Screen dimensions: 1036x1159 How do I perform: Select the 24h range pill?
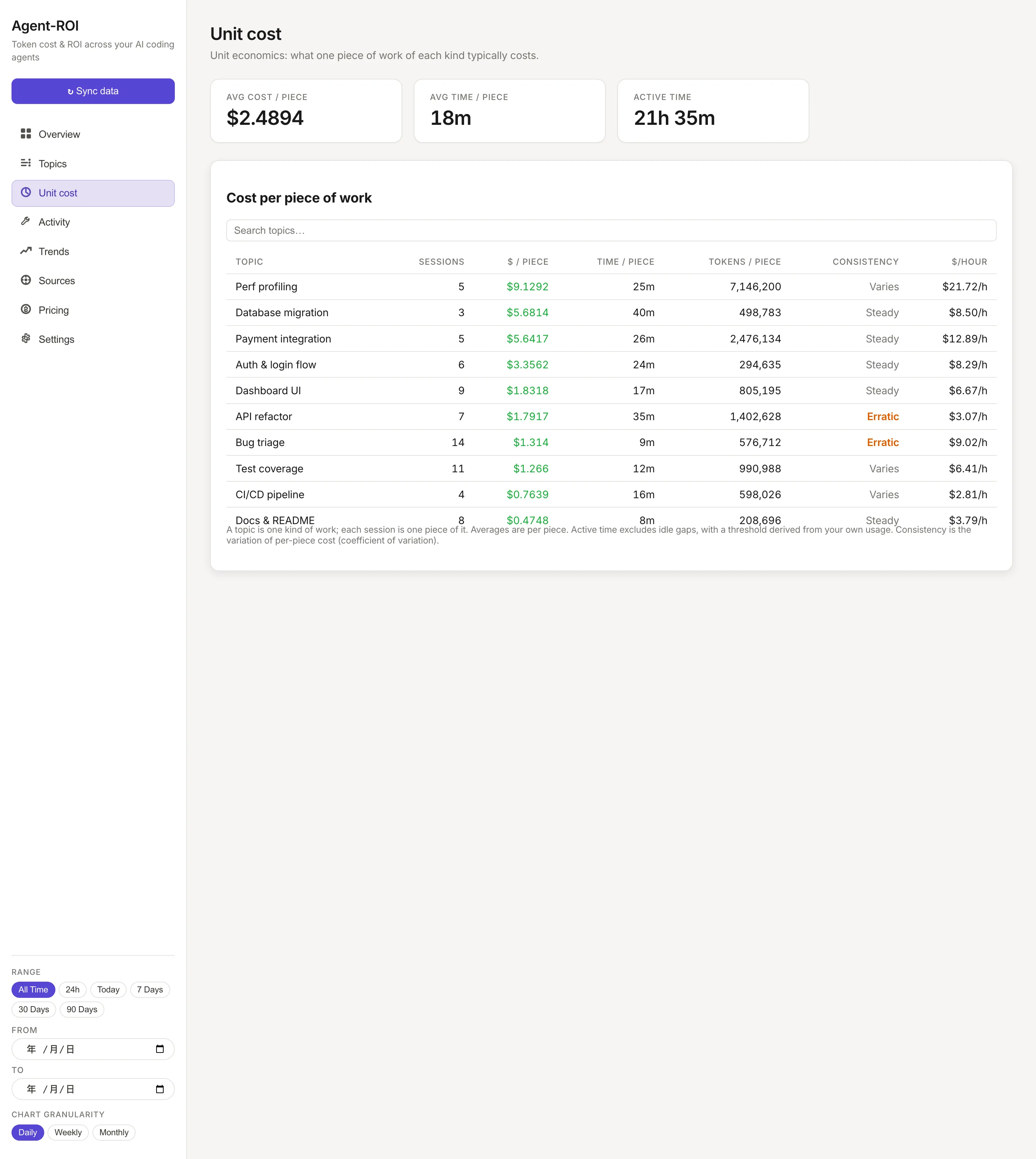click(72, 989)
